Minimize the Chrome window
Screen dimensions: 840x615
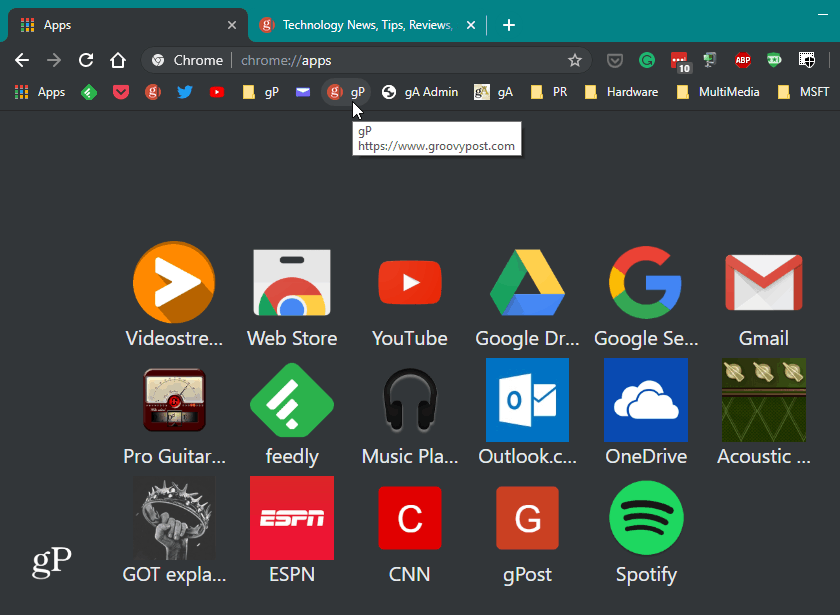point(823,14)
